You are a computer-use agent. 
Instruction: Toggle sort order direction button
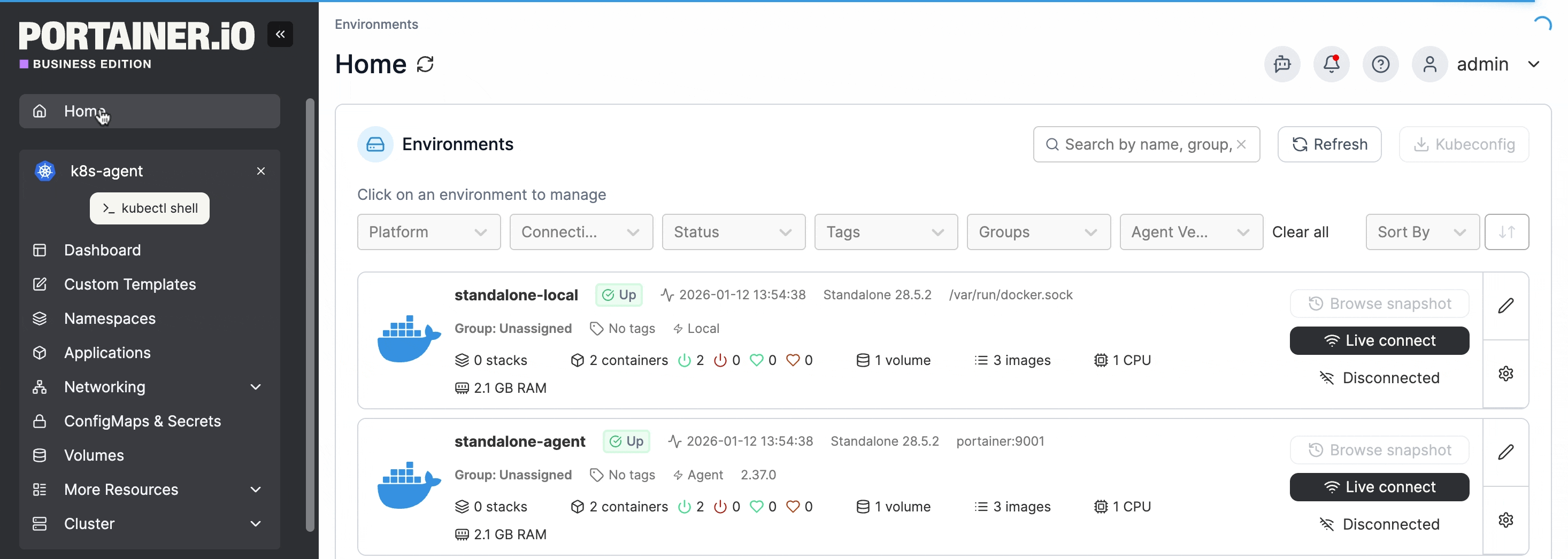(1506, 232)
